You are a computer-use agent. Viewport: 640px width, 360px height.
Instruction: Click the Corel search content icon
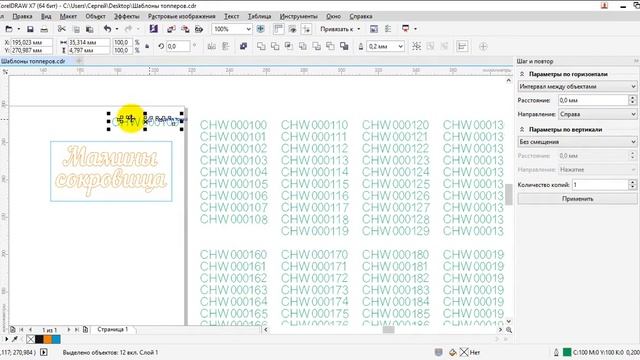pos(153,29)
